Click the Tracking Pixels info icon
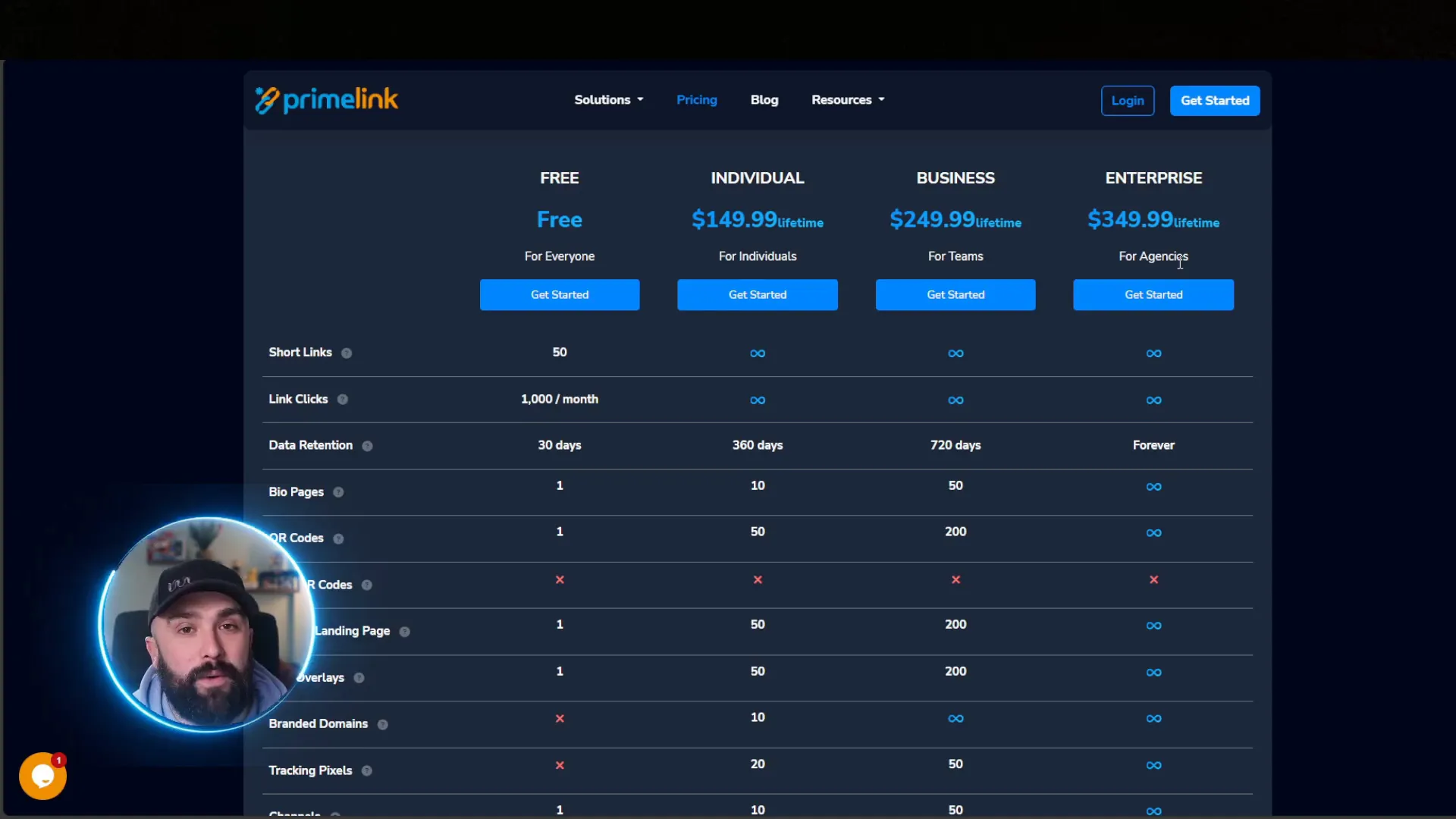 (367, 771)
